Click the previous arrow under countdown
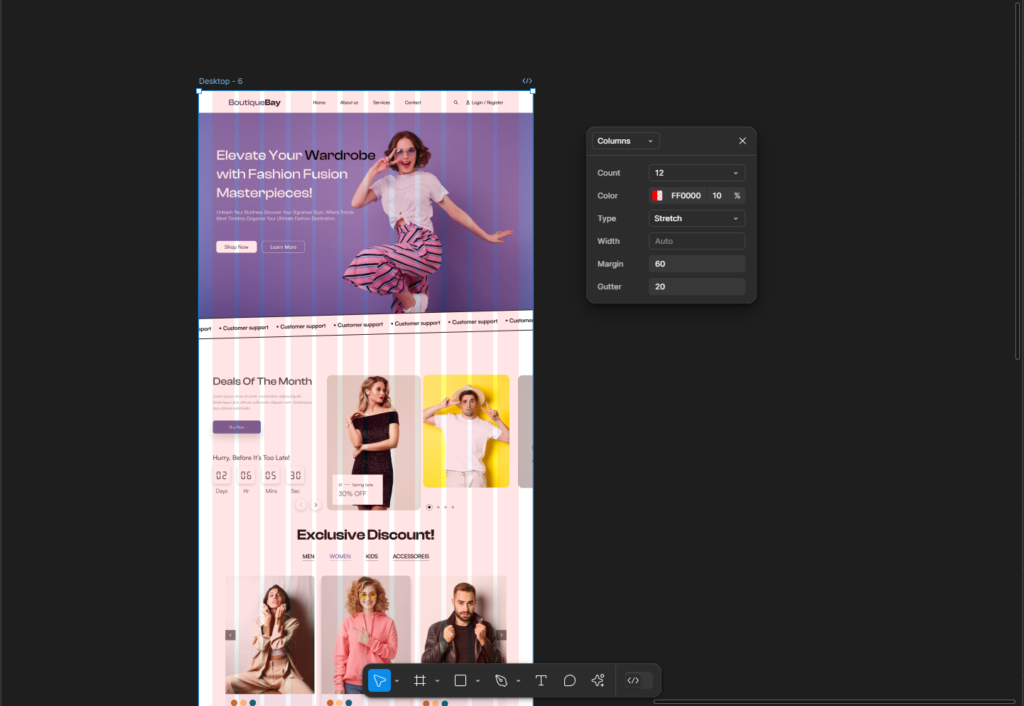Screen dimensions: 1024x706 click(x=300, y=505)
